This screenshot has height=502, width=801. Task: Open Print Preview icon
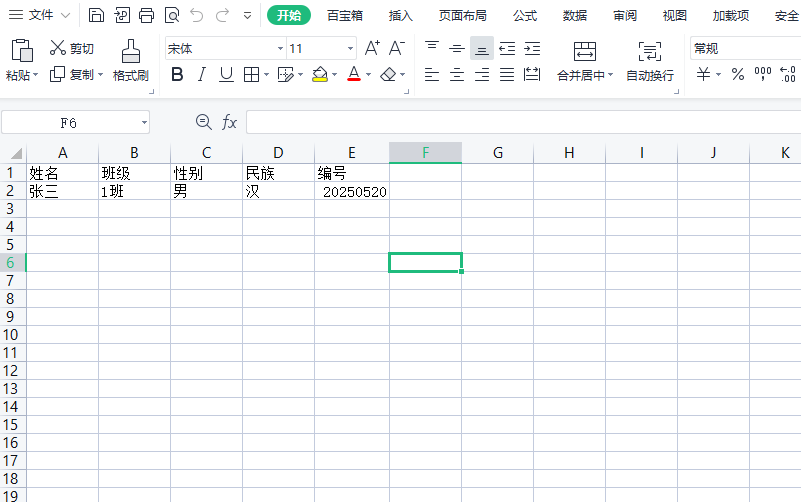pyautogui.click(x=172, y=15)
